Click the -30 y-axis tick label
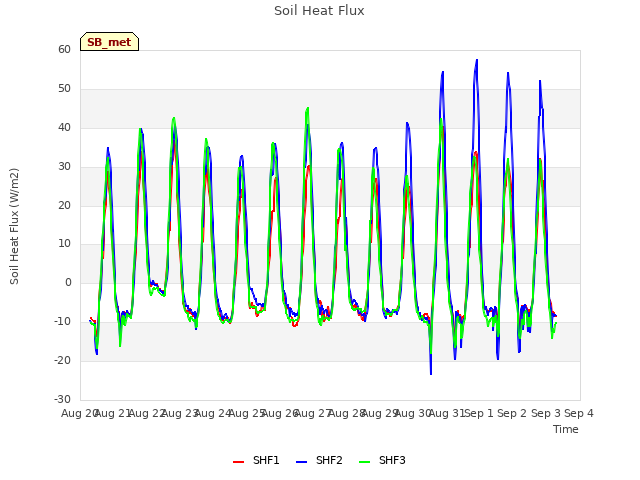 (62, 399)
